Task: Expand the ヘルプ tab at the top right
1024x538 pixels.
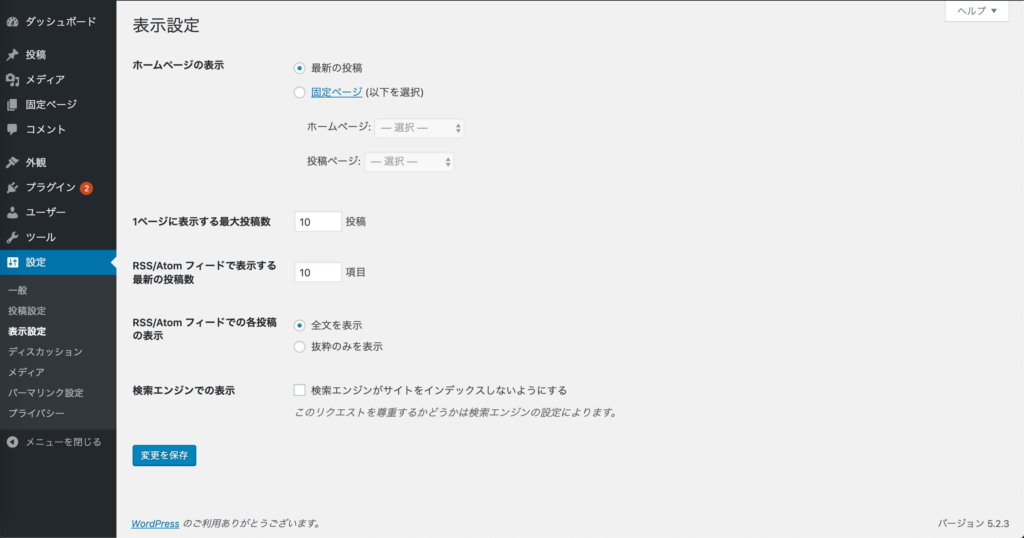Action: pos(977,11)
